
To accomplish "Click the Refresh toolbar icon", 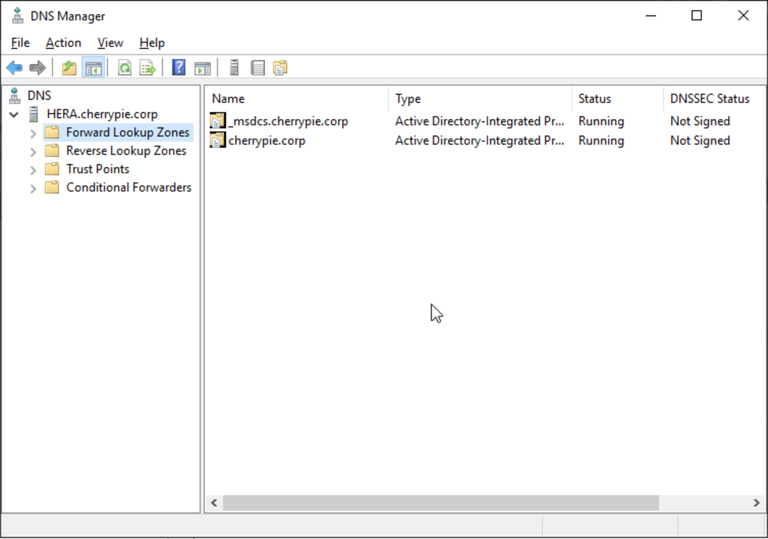I will (x=125, y=68).
